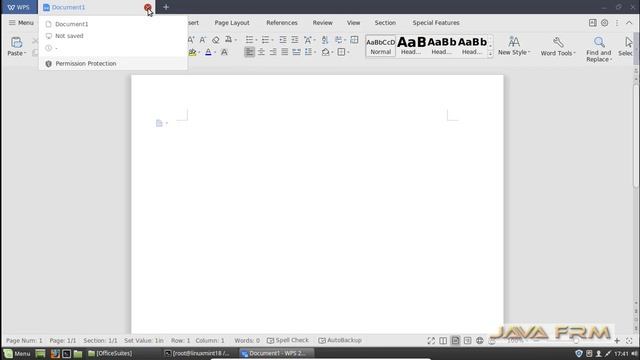The image size is (640, 360).
Task: Click the highlight color marker icon
Action: [x=192, y=52]
